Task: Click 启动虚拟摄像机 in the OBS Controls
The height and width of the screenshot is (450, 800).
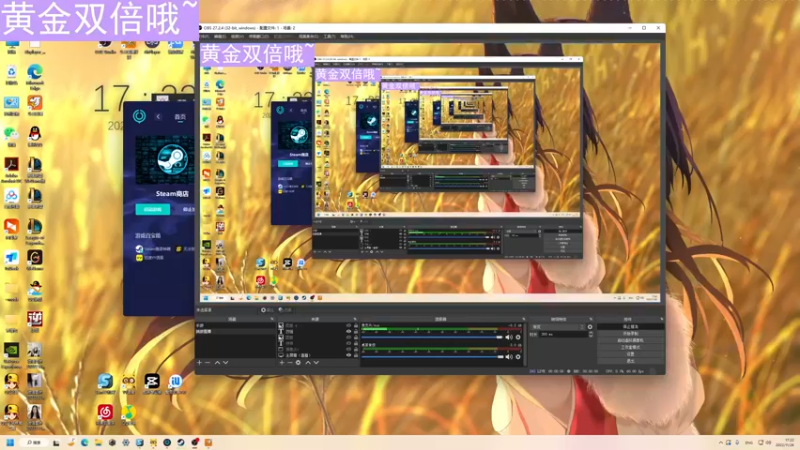Action: point(631,340)
